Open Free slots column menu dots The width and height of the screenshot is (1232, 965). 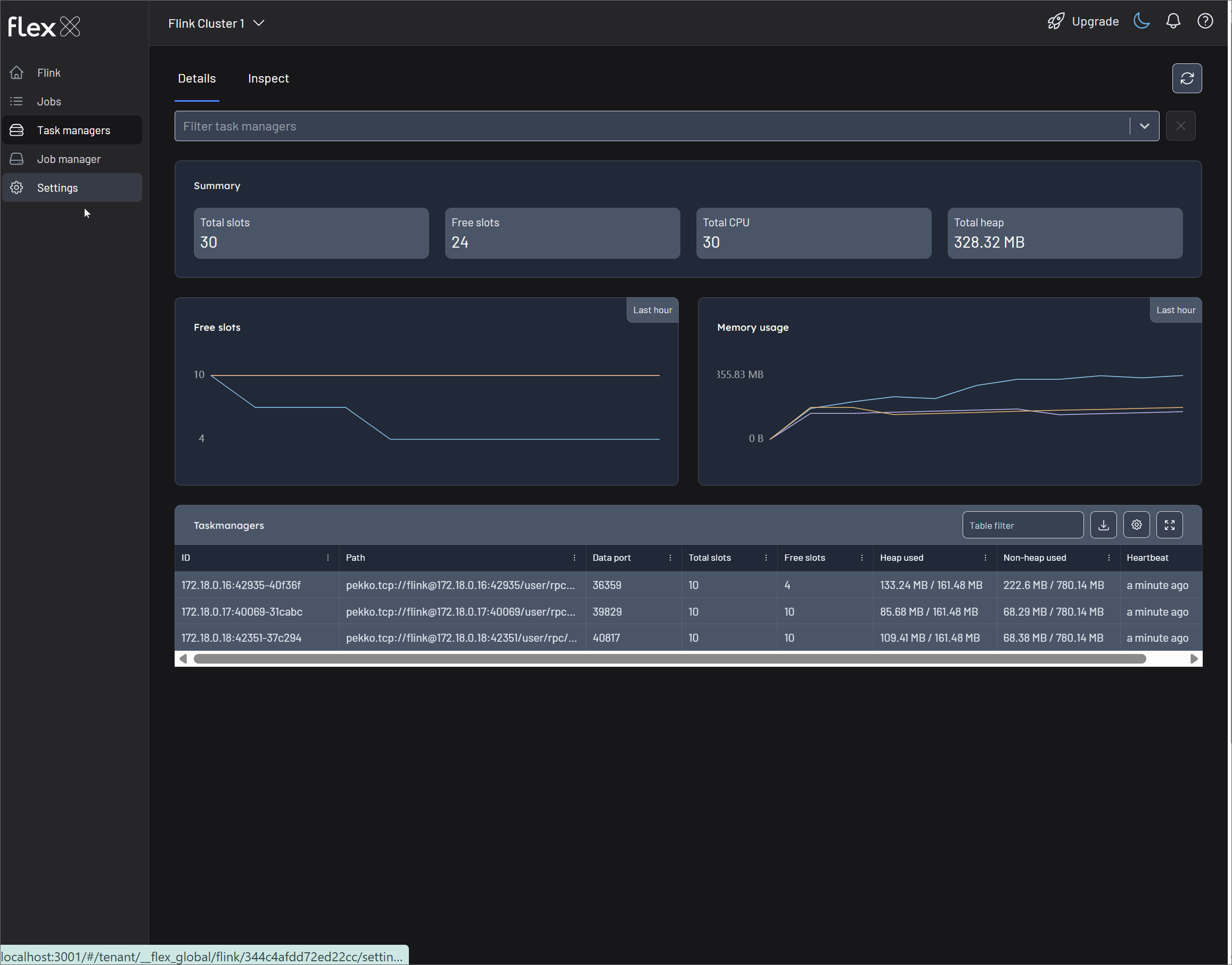click(862, 558)
